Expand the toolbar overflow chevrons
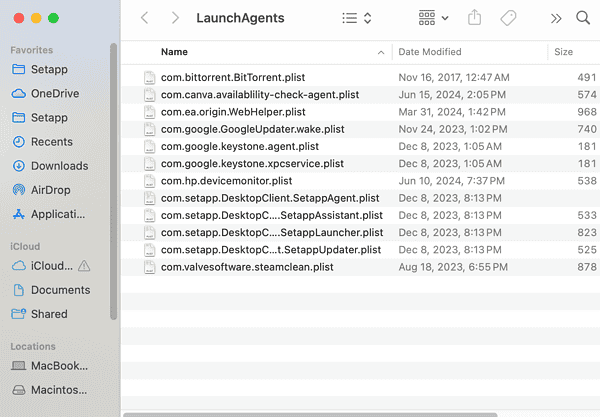600x417 pixels. point(557,18)
